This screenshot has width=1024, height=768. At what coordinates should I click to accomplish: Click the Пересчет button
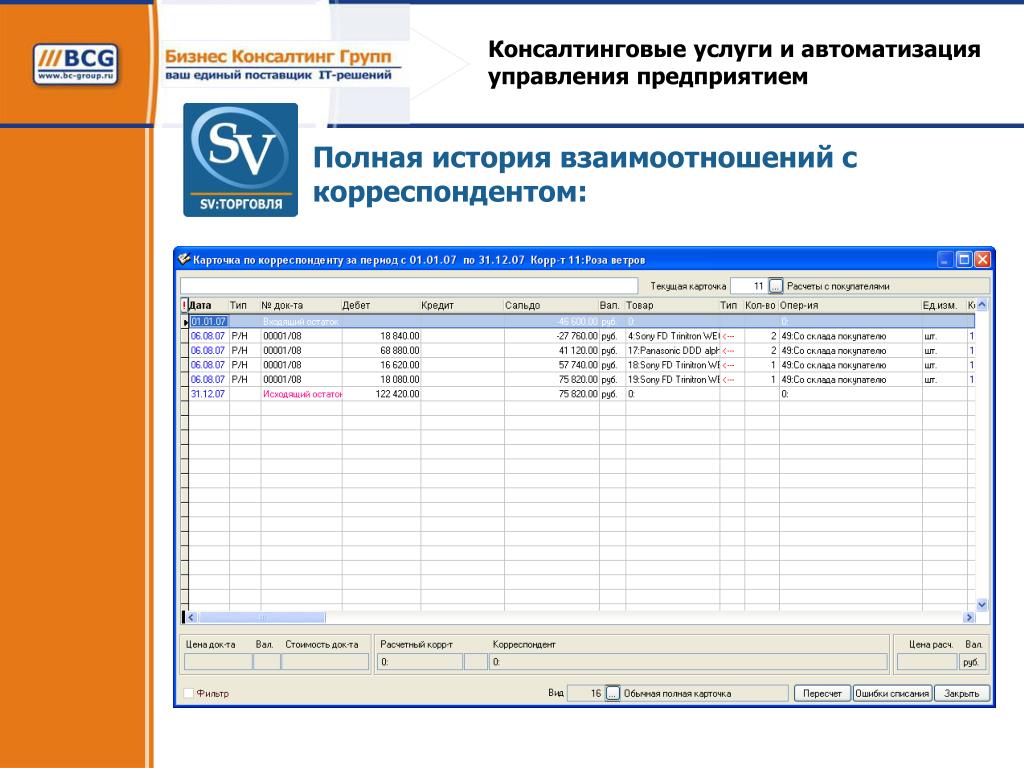pyautogui.click(x=822, y=693)
